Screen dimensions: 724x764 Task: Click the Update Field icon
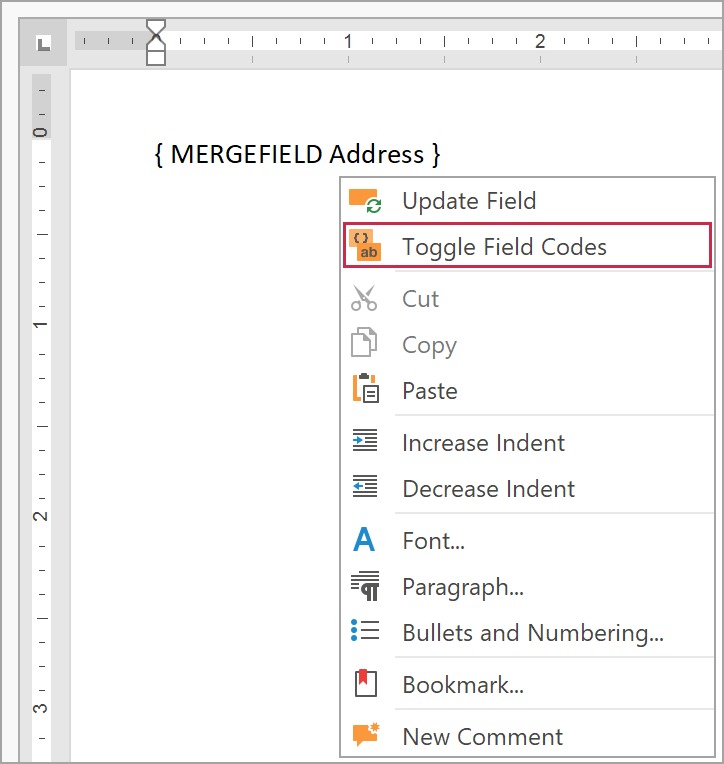click(365, 201)
